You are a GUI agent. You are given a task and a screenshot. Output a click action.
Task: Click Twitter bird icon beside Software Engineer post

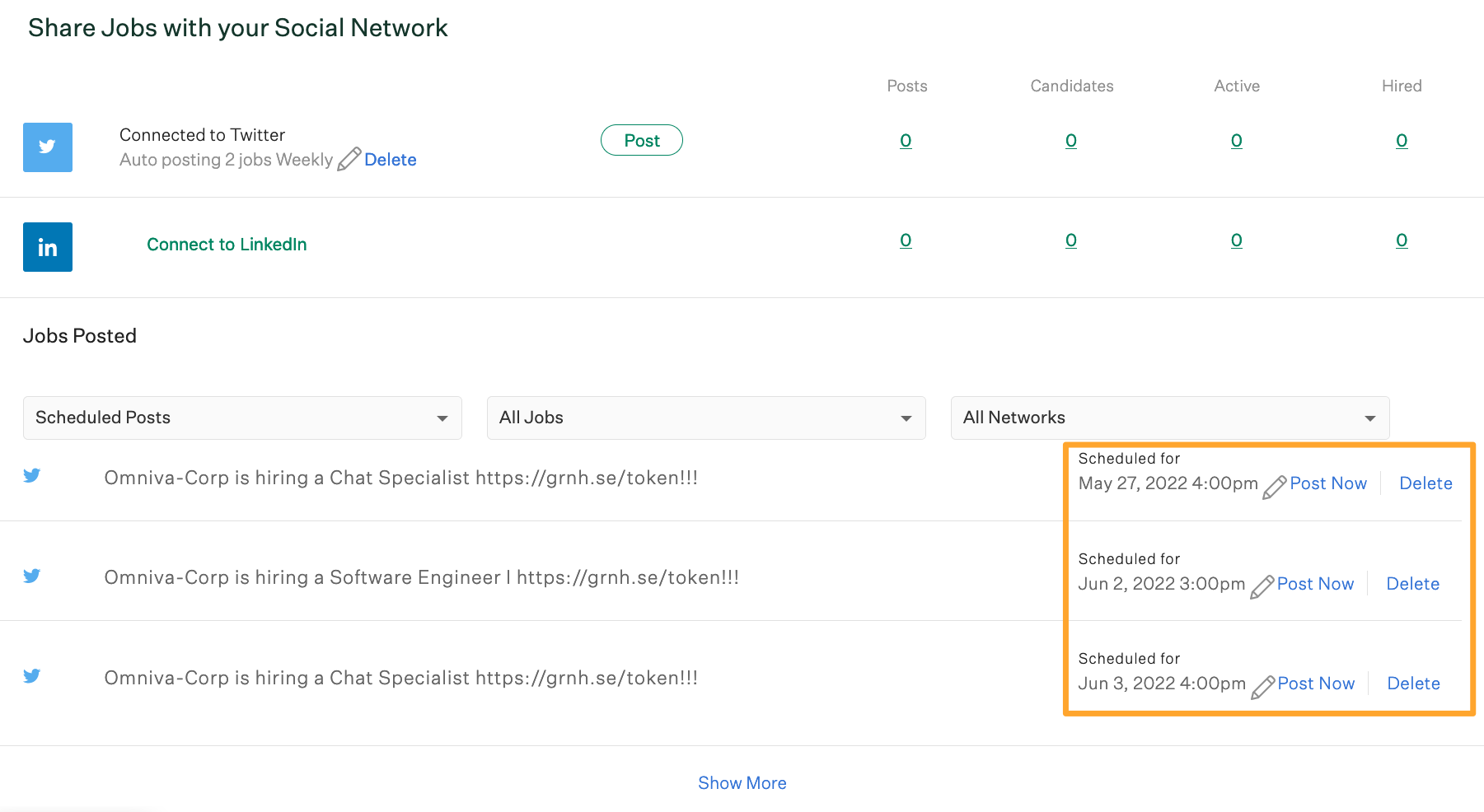[32, 576]
